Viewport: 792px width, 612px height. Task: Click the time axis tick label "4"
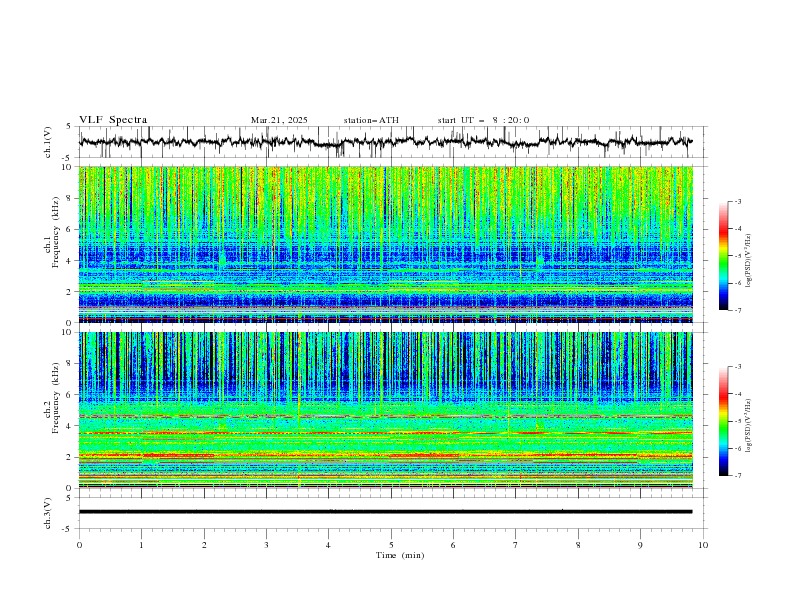[328, 545]
